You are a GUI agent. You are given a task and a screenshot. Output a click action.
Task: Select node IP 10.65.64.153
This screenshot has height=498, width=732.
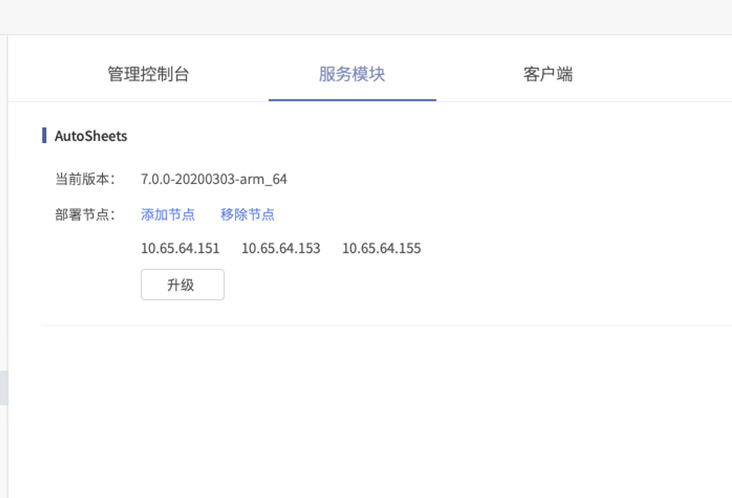tap(281, 248)
